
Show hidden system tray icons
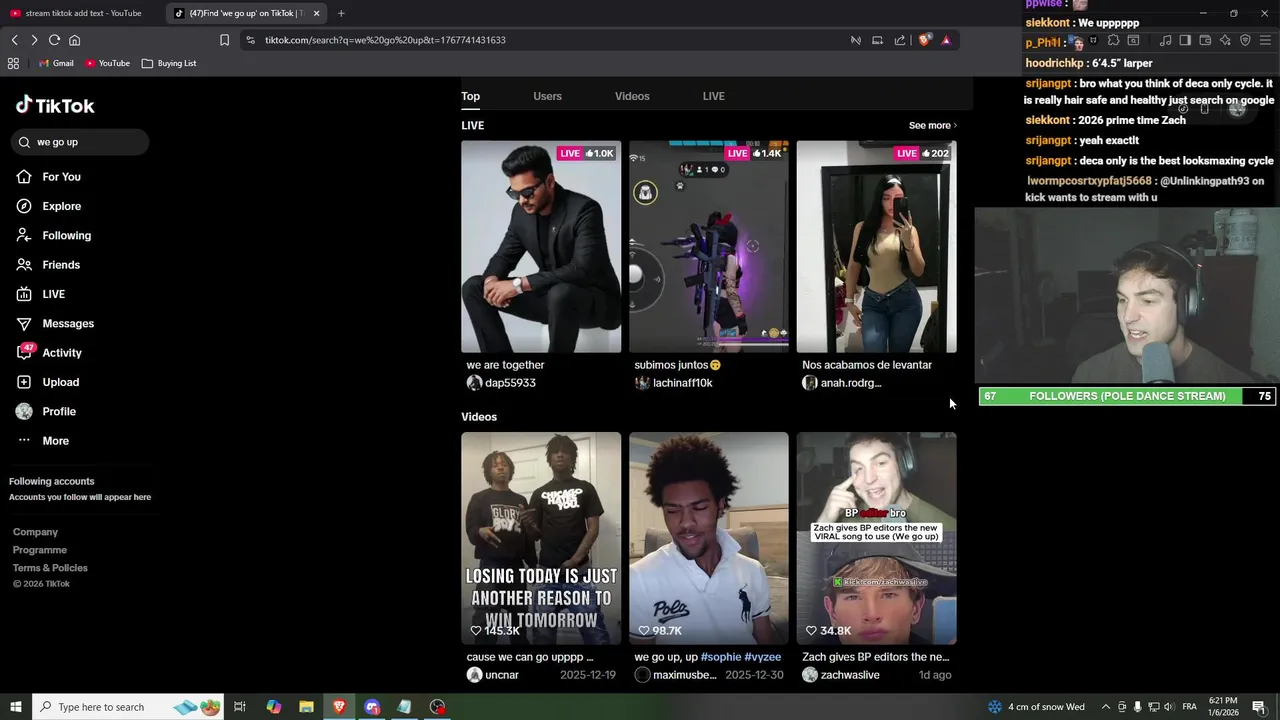1105,707
